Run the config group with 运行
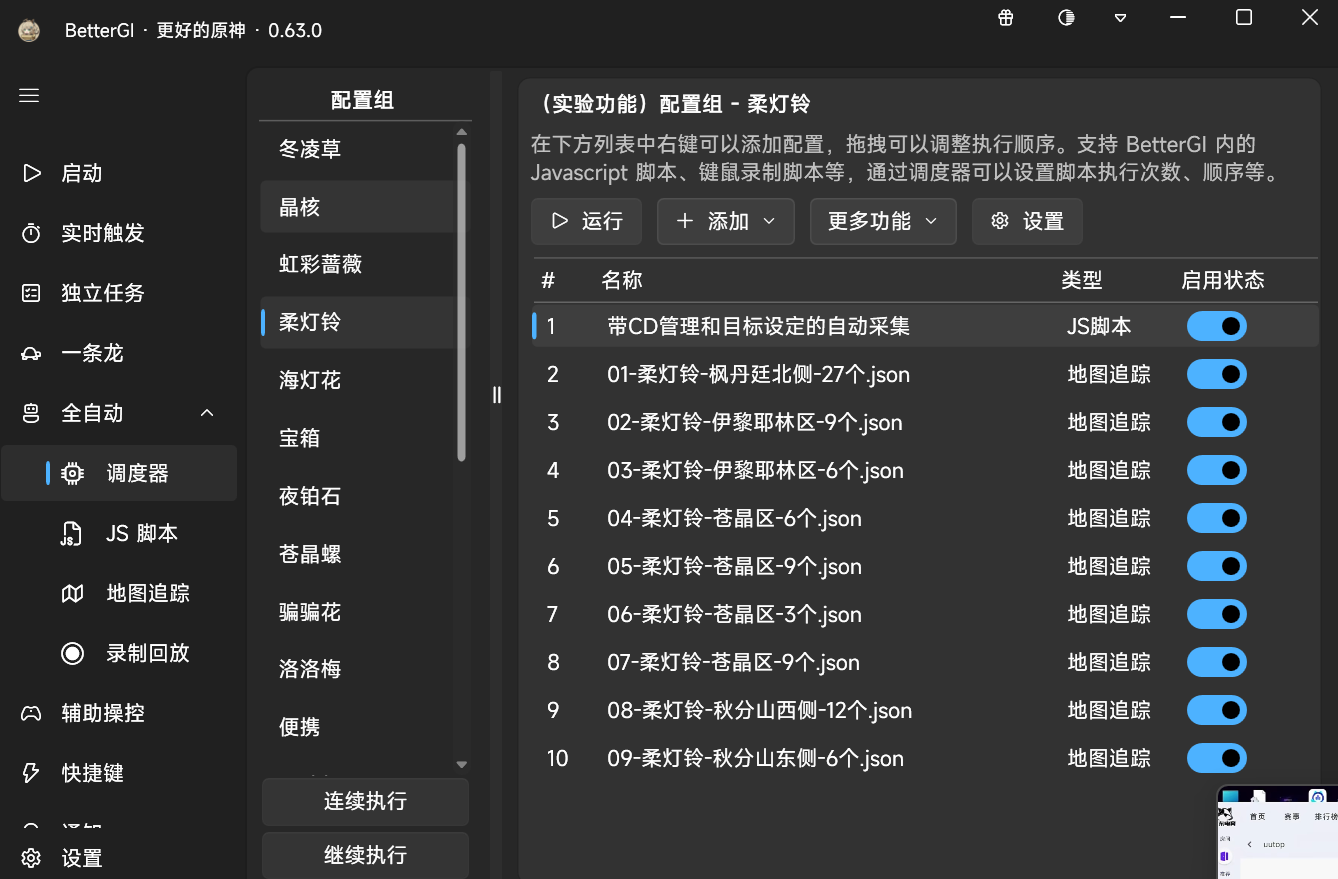The width and height of the screenshot is (1338, 879). [x=586, y=221]
